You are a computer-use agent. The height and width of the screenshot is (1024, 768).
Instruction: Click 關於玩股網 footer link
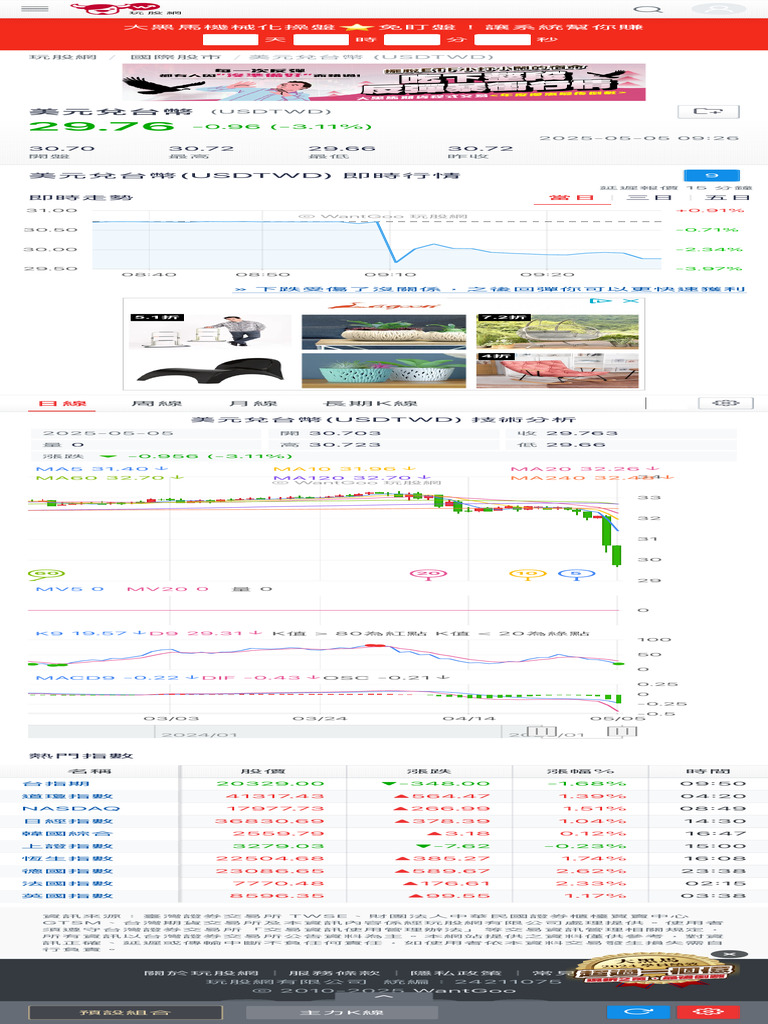click(x=201, y=973)
